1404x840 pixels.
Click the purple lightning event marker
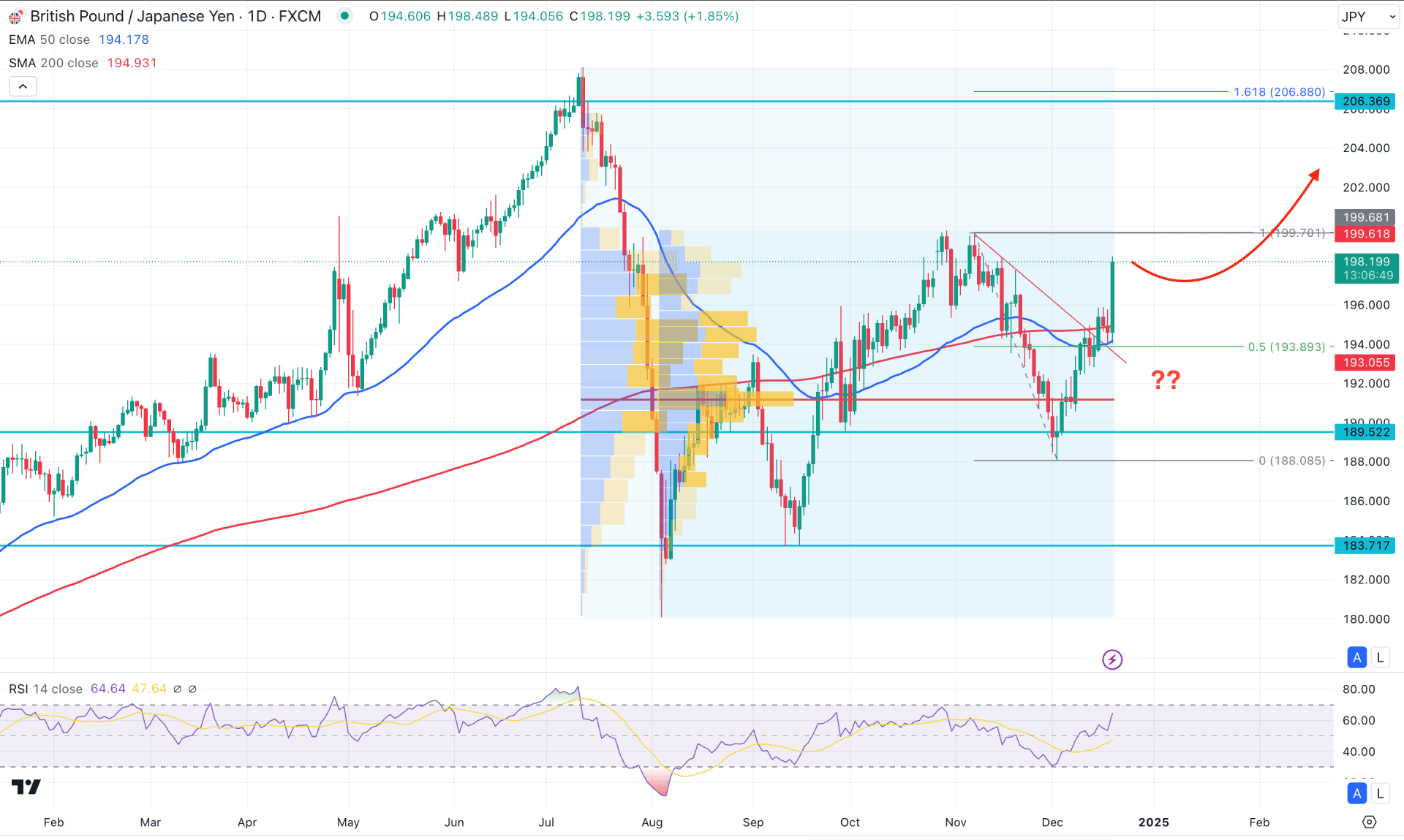1112,659
